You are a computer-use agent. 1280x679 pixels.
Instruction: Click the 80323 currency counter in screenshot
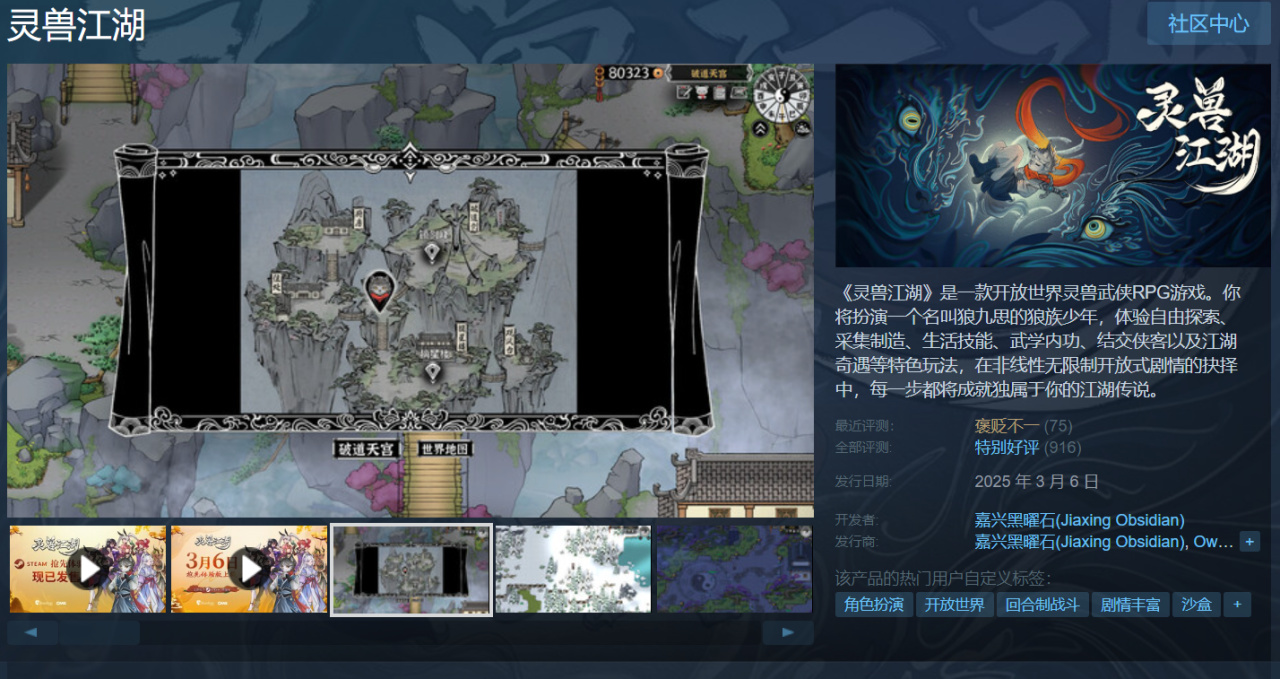[629, 73]
